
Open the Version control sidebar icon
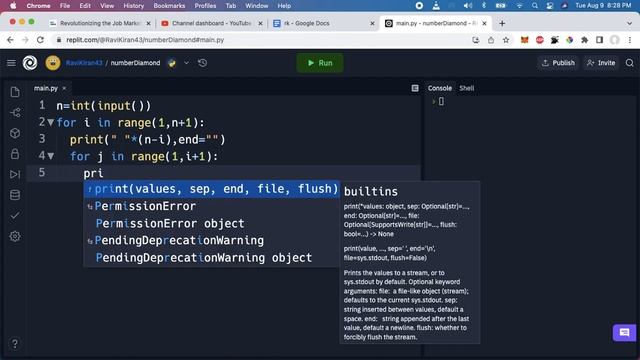click(x=15, y=113)
